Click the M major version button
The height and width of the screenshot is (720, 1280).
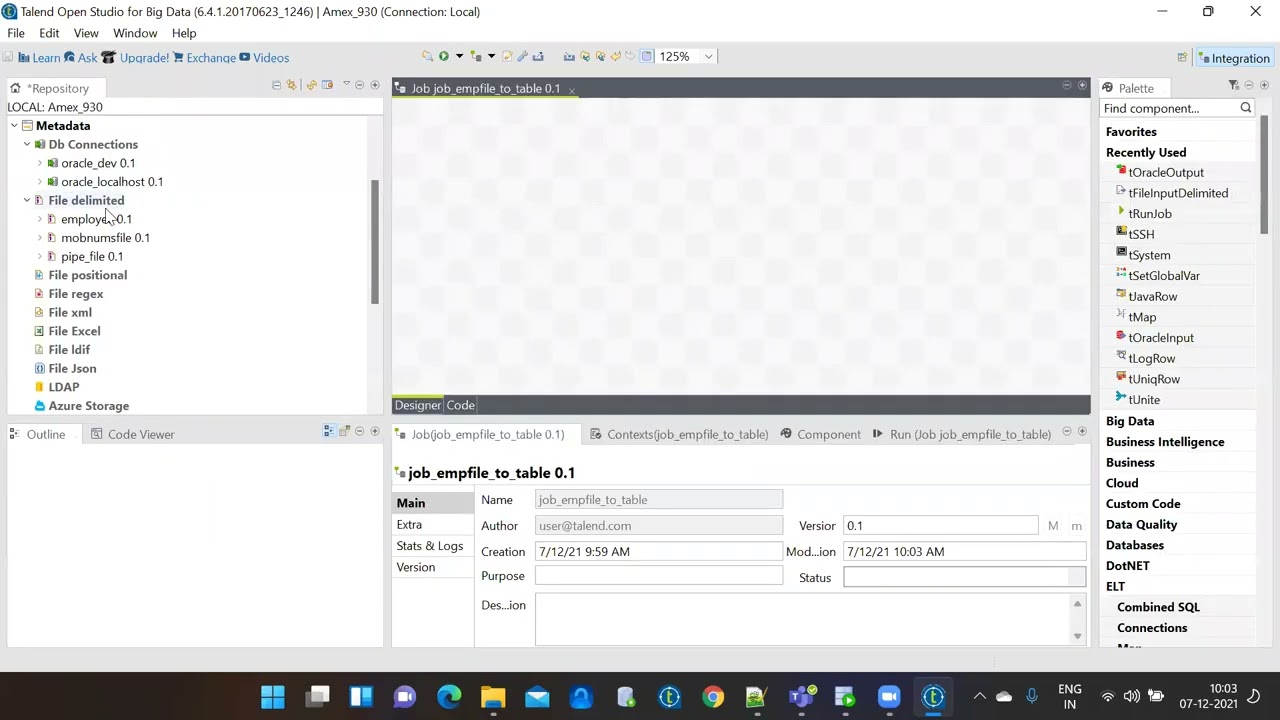coord(1053,526)
